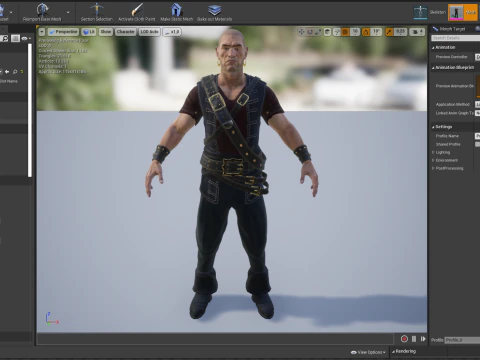
Task: Open the eye visibility options in the left panel
Action: pos(26,39)
